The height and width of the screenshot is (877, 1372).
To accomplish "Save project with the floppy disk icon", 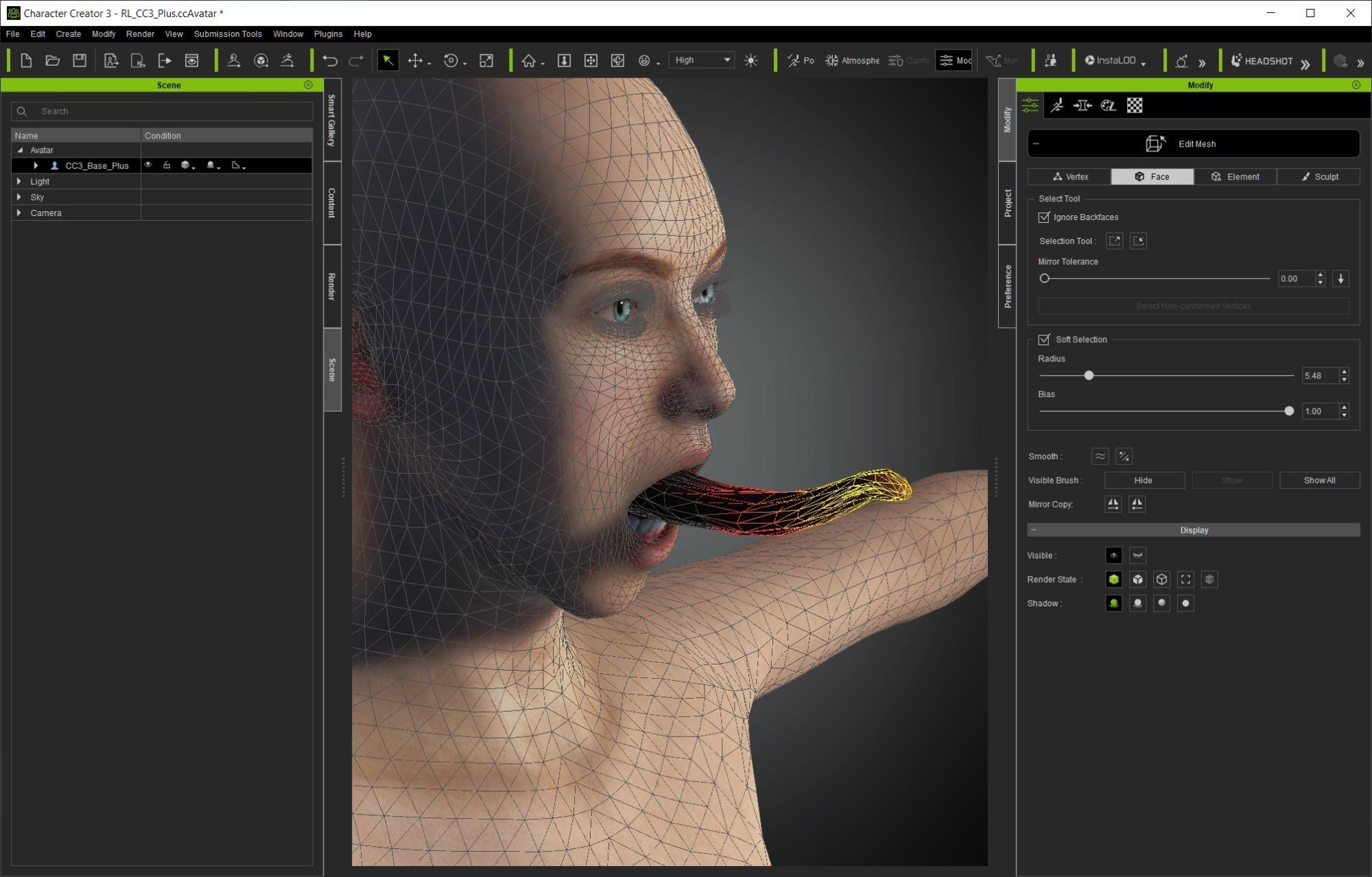I will tap(80, 60).
